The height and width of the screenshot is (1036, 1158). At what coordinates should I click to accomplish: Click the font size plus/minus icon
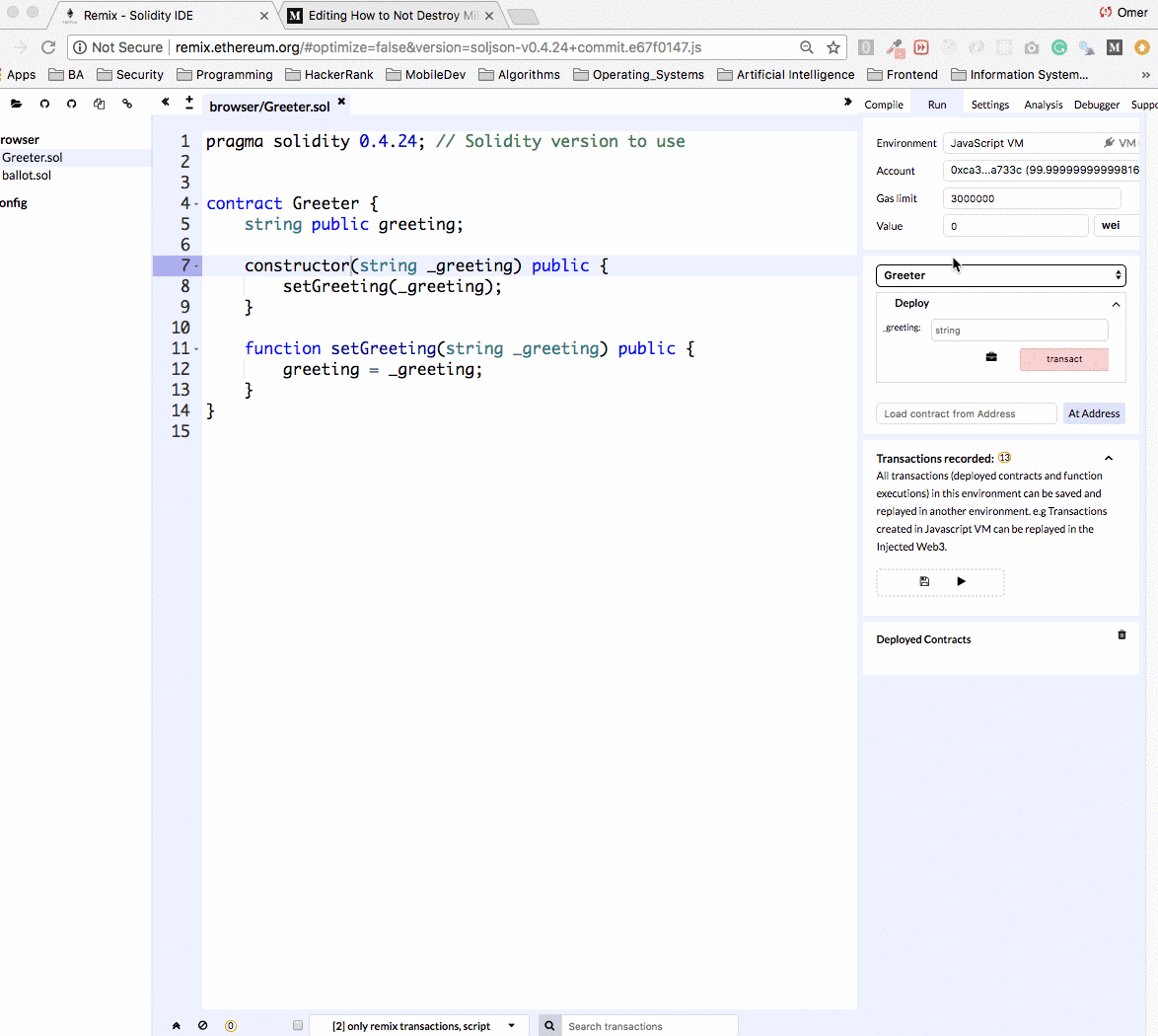pos(189,103)
